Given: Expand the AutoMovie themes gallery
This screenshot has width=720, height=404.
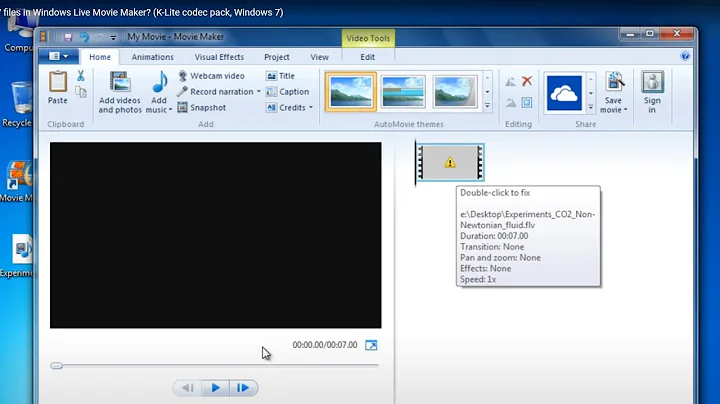Looking at the screenshot, I should 487,106.
